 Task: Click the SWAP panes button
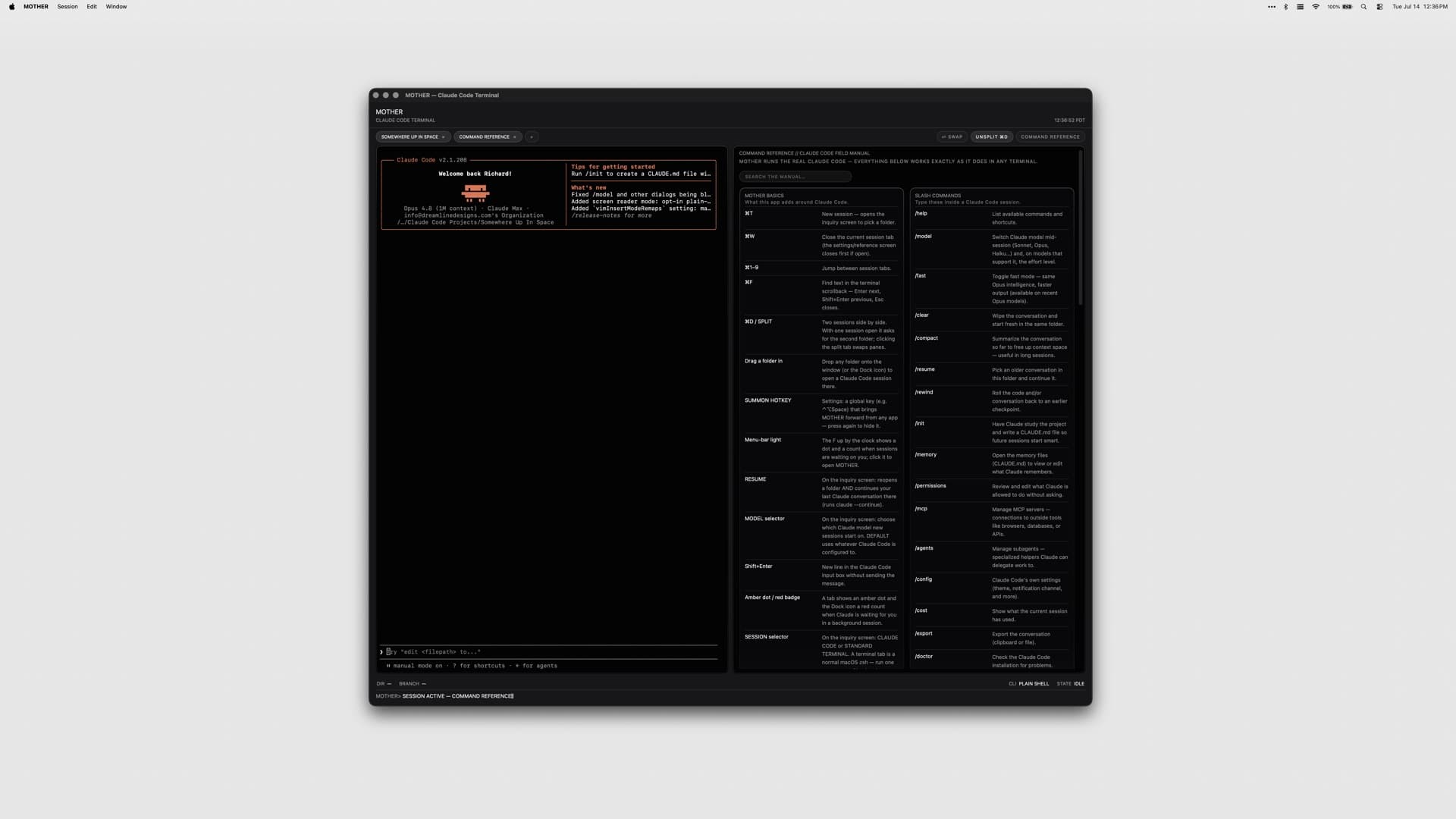coord(952,137)
